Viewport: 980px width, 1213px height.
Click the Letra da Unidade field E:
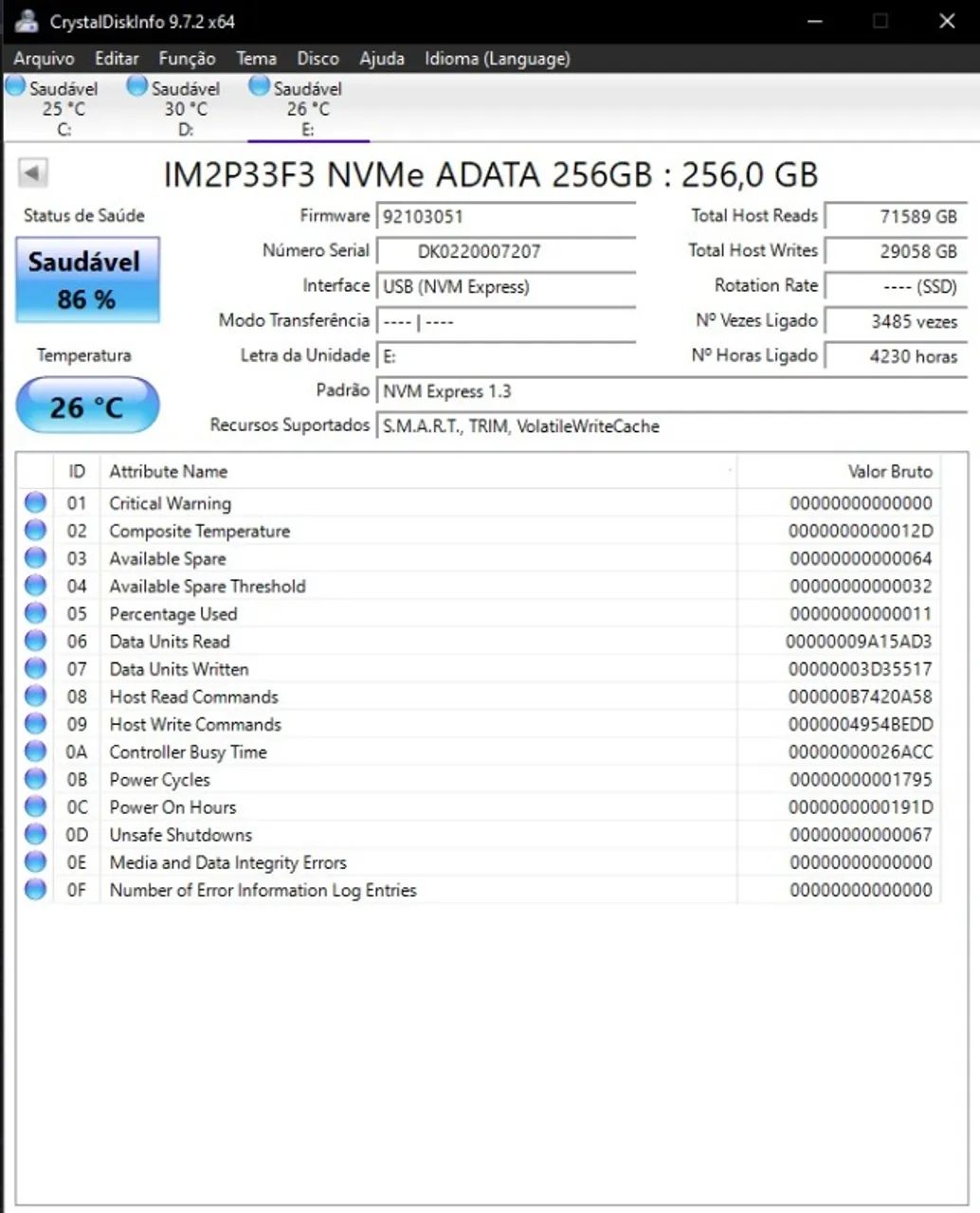506,356
